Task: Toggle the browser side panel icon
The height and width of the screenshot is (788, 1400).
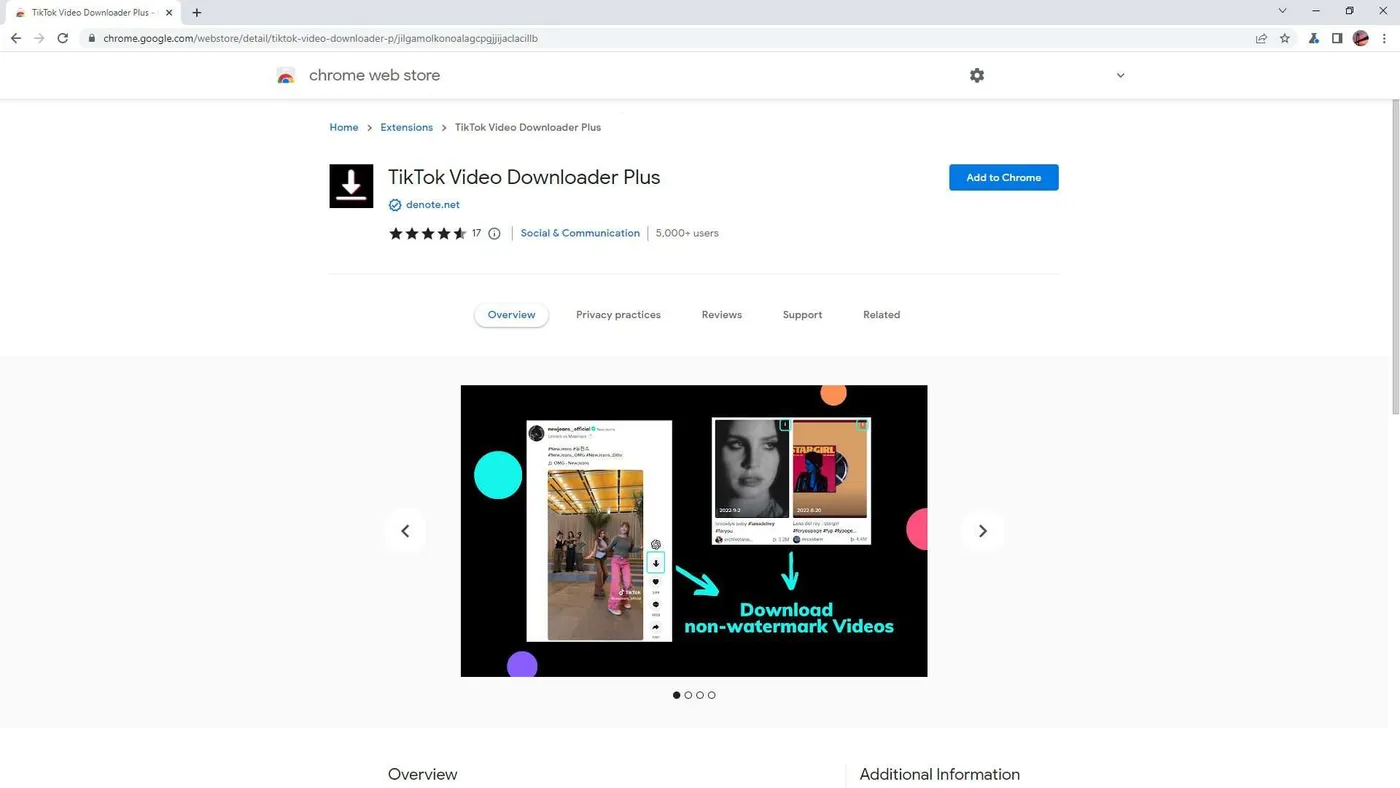Action: (x=1337, y=38)
